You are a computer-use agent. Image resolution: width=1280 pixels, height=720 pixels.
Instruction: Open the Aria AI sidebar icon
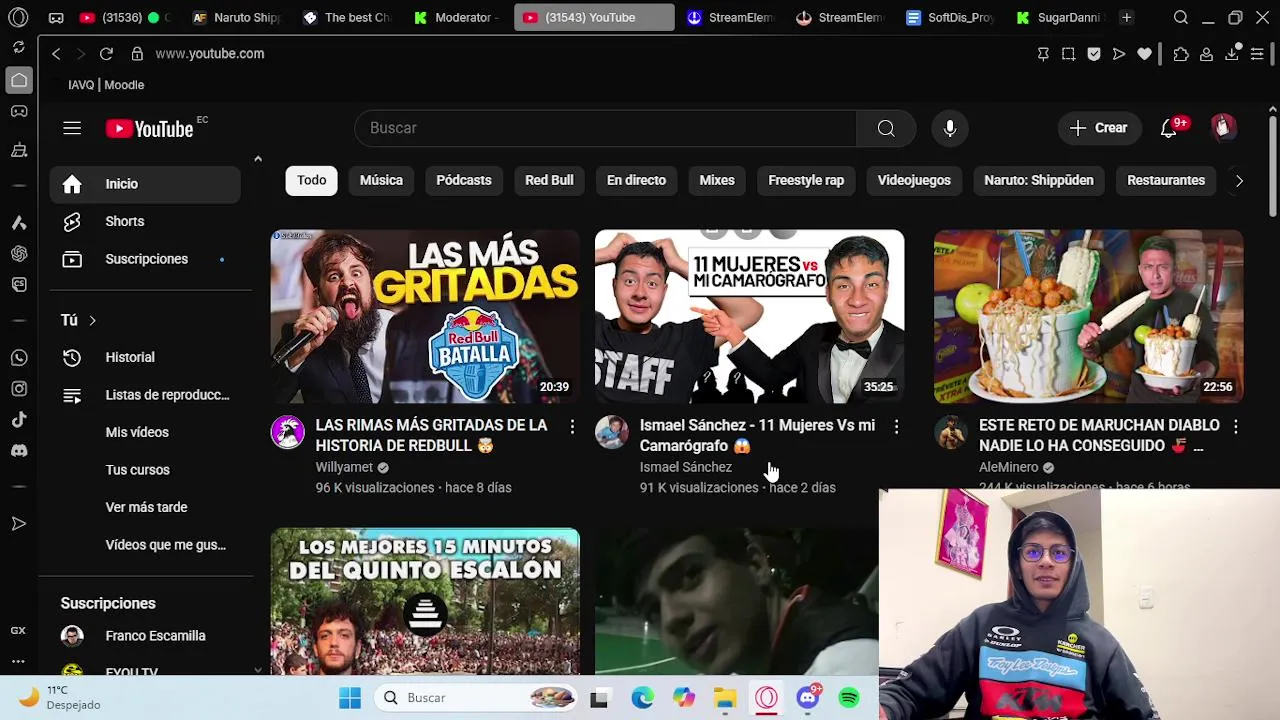tap(19, 222)
